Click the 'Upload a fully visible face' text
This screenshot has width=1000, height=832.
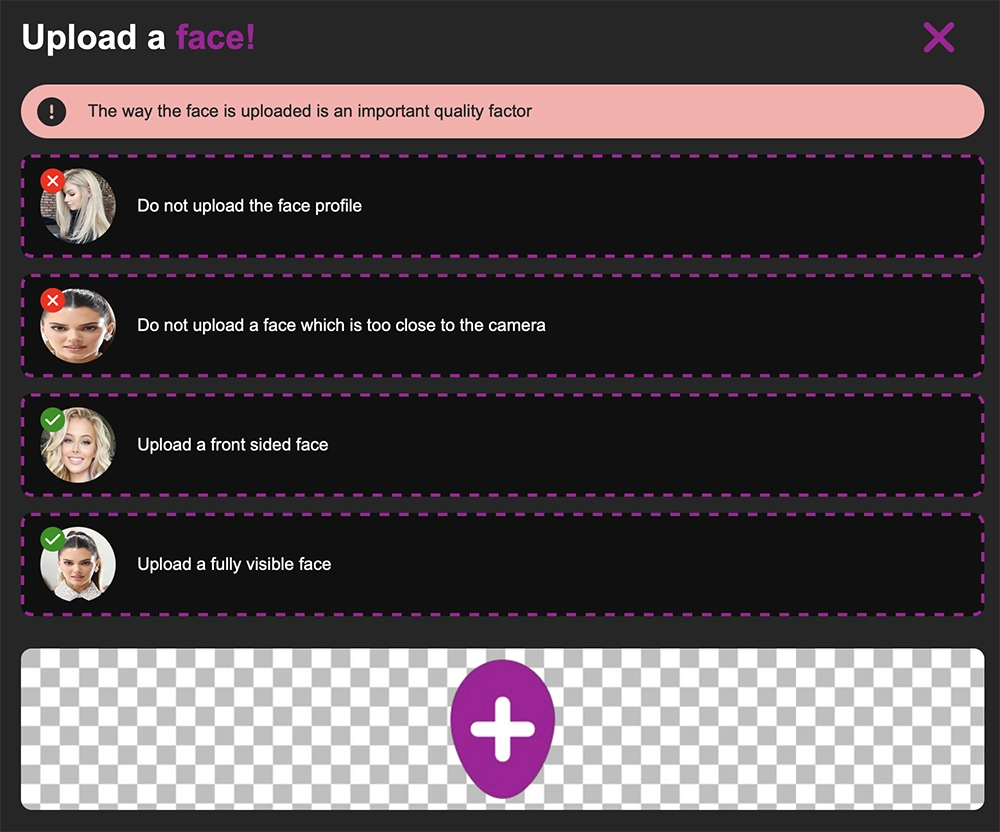point(234,564)
